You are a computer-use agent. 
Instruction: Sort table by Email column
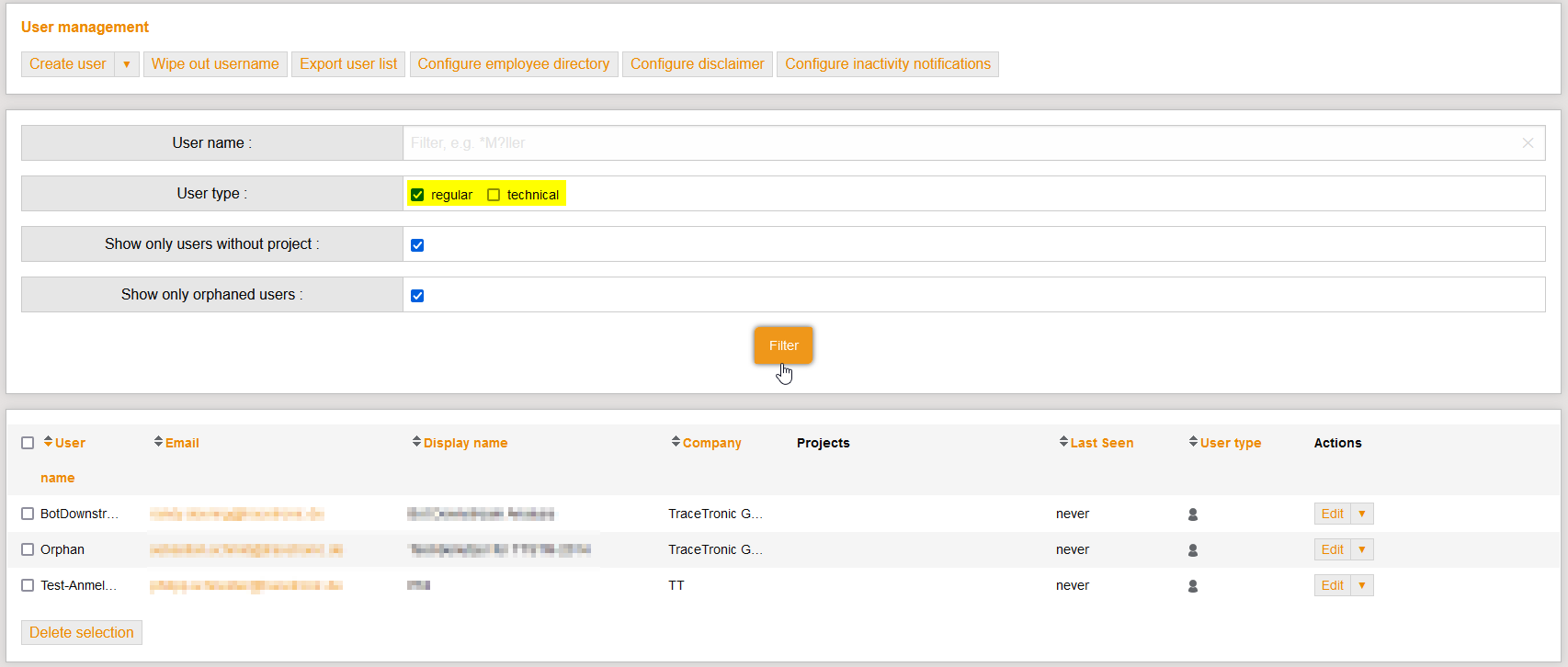(x=182, y=443)
